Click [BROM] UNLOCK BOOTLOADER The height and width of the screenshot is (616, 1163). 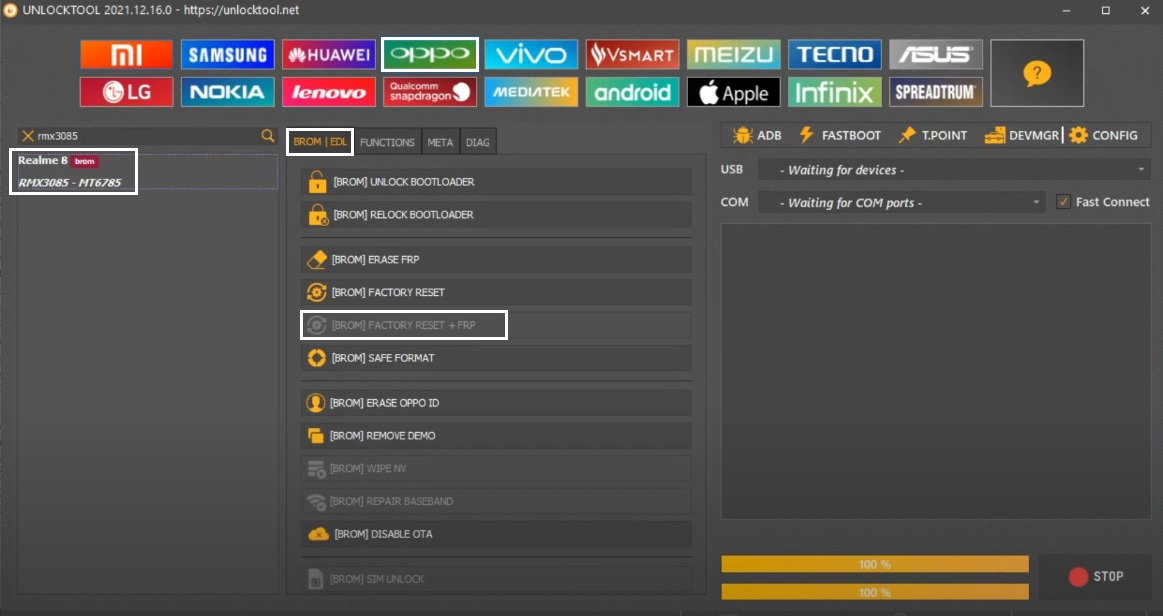click(496, 182)
